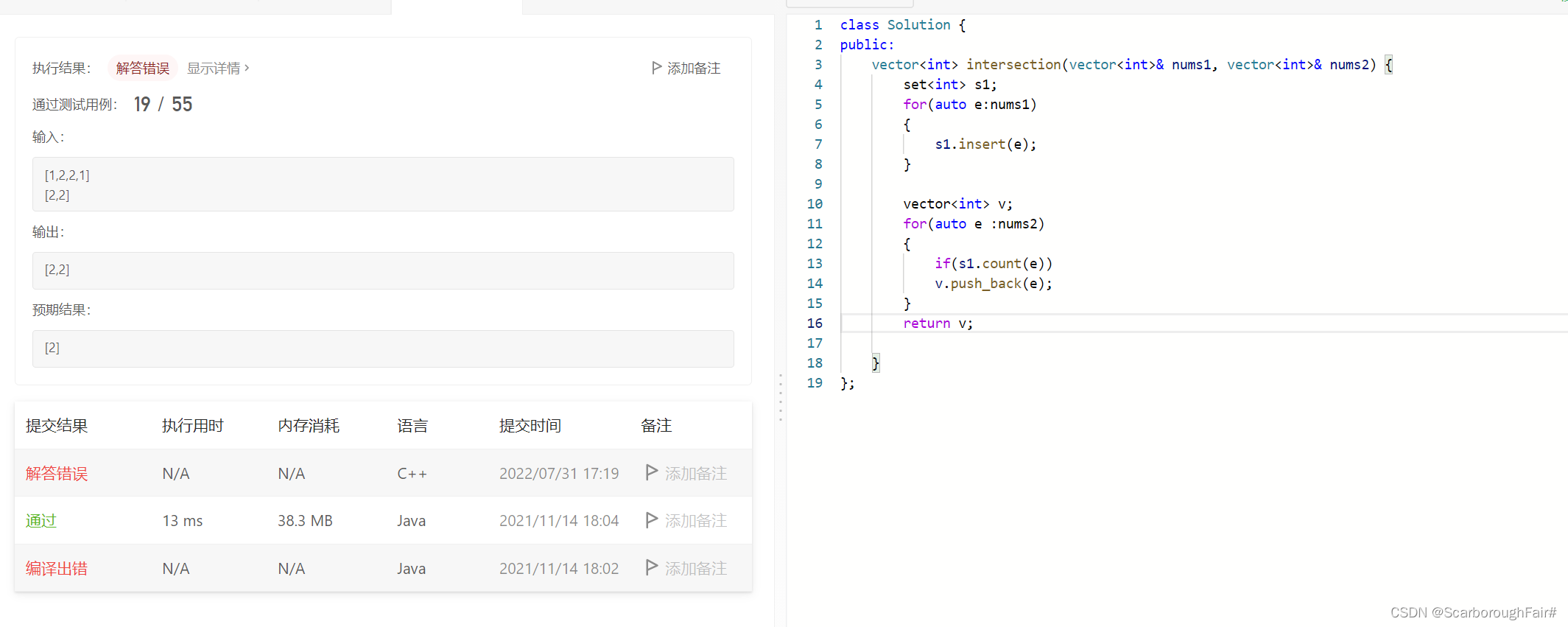This screenshot has width=1568, height=627.
Task: Expand 显示详情 to show result details
Action: point(218,68)
